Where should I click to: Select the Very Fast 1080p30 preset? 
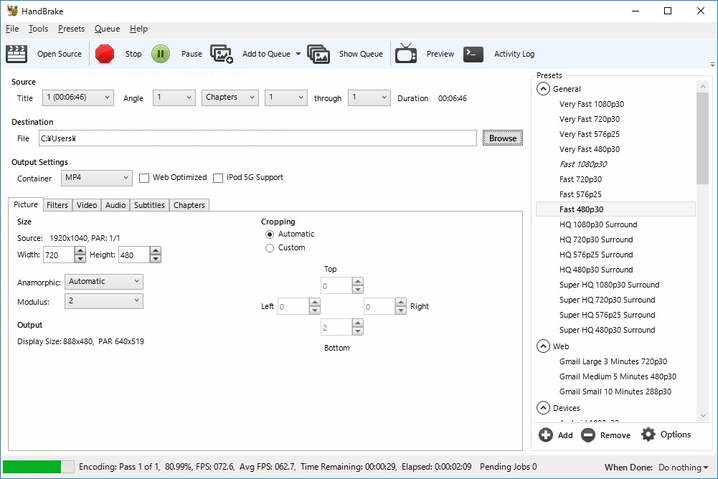click(x=591, y=104)
